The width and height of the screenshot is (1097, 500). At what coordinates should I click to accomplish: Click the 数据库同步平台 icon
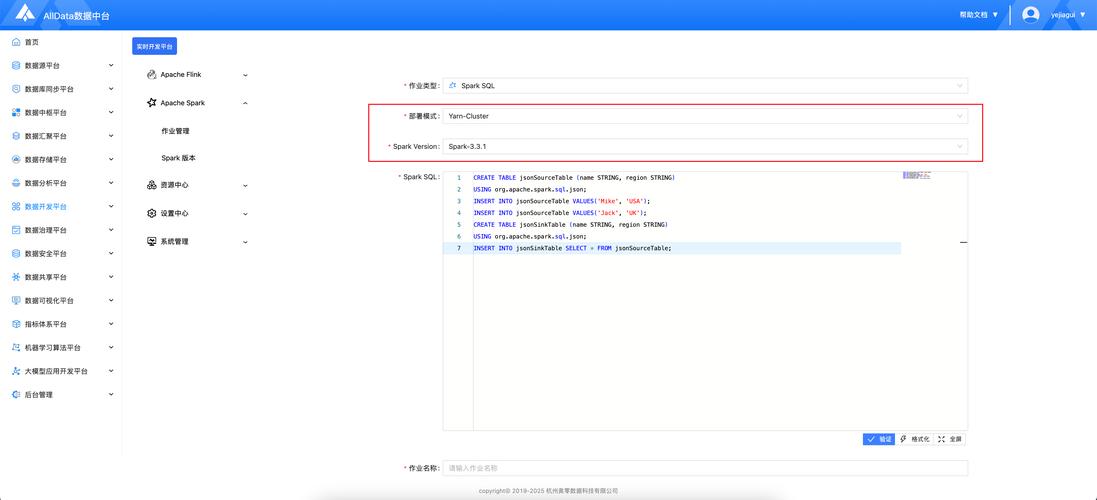pos(16,90)
